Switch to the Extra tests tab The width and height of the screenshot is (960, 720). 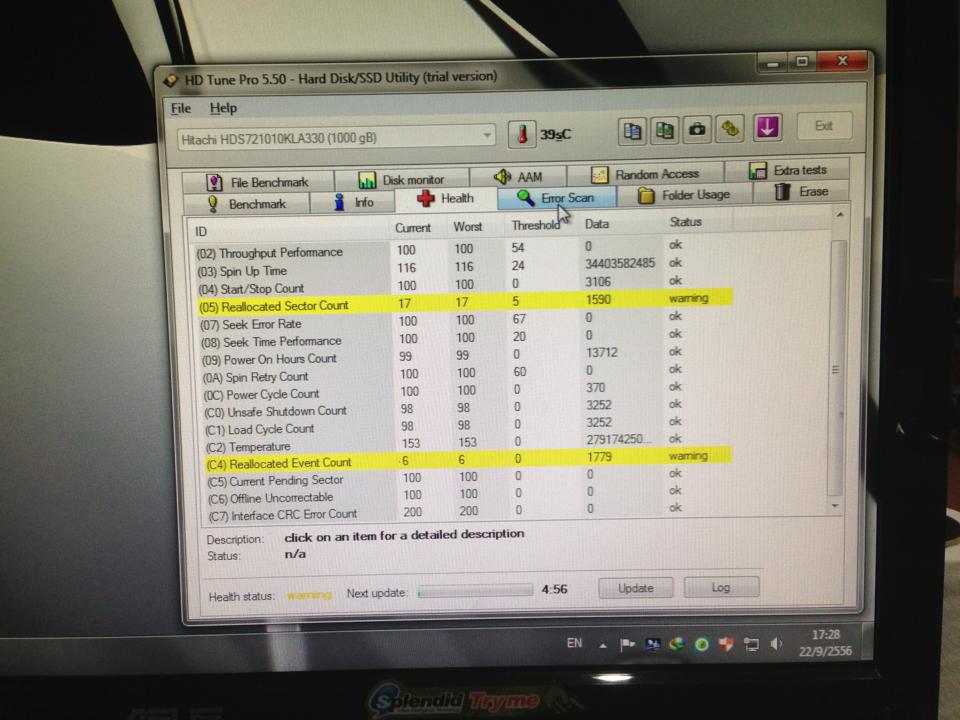[x=787, y=170]
